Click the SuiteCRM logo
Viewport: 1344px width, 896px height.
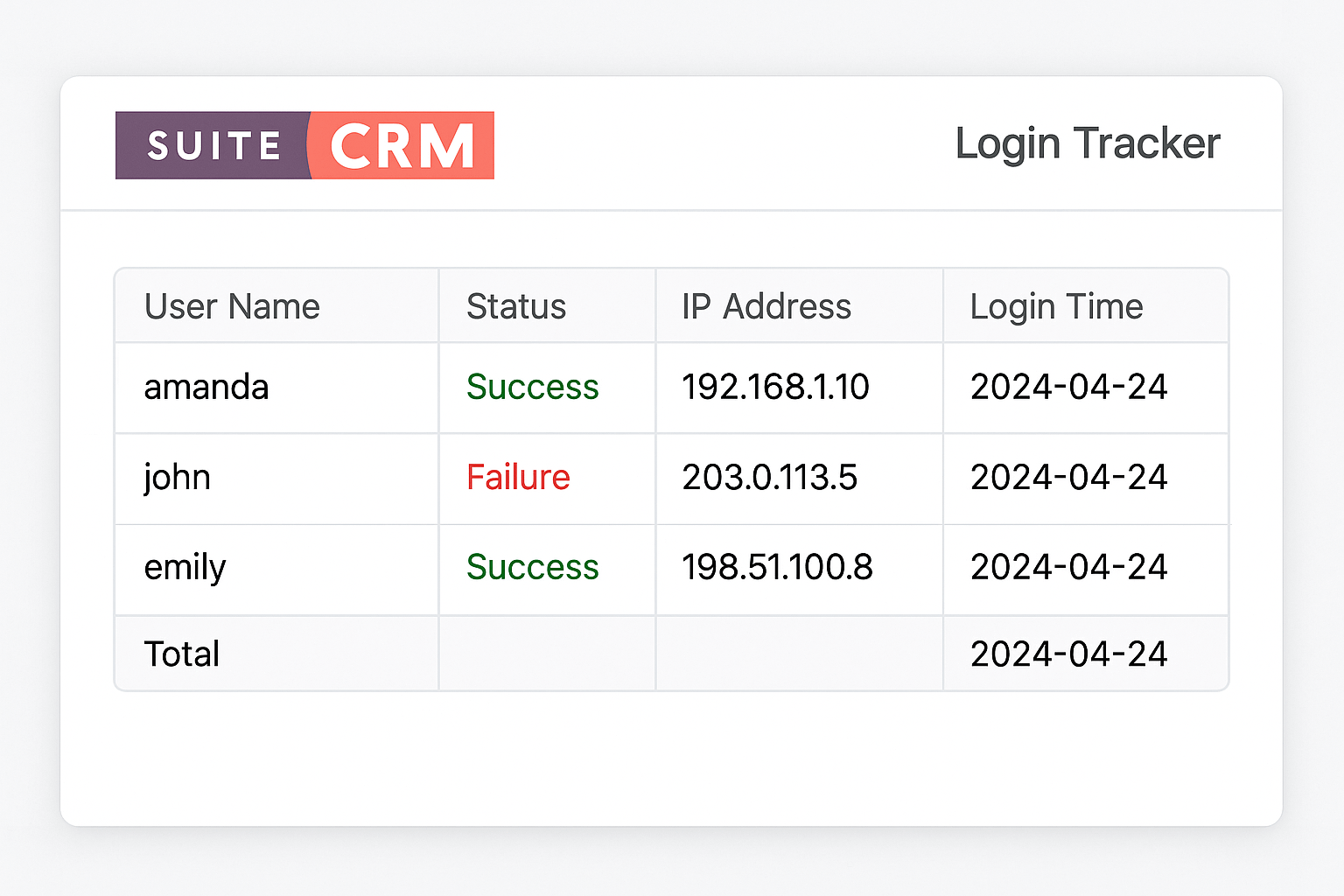click(304, 145)
